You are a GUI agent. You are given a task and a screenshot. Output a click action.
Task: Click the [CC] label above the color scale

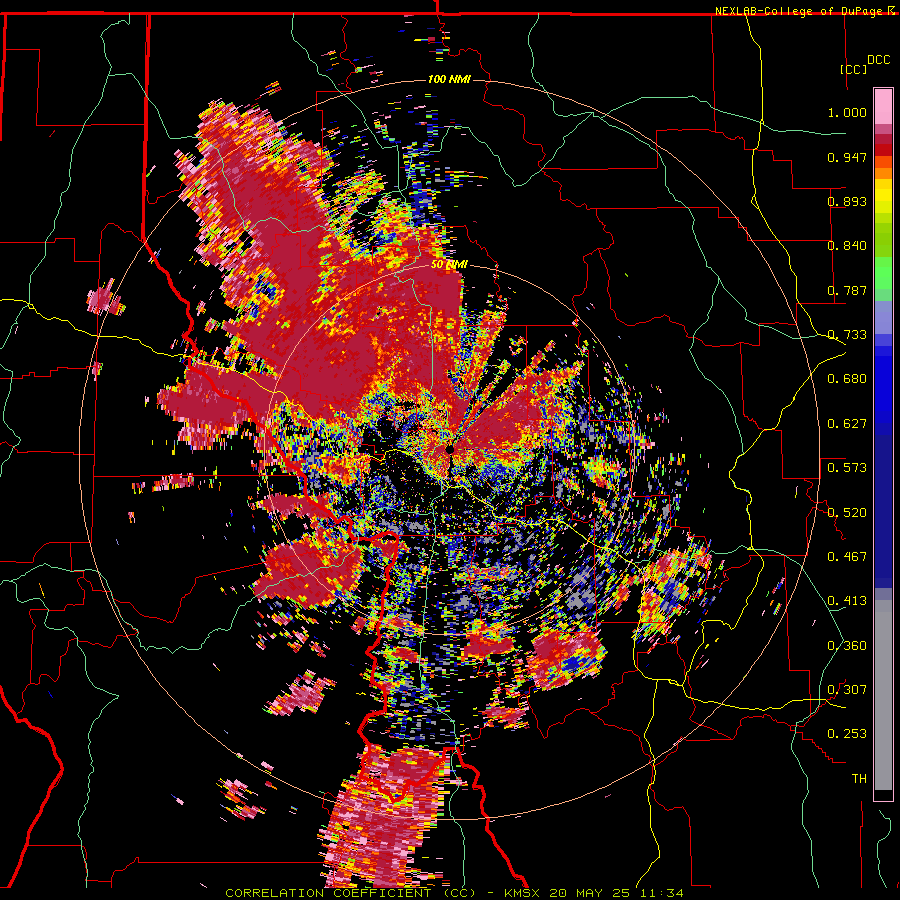click(x=853, y=69)
